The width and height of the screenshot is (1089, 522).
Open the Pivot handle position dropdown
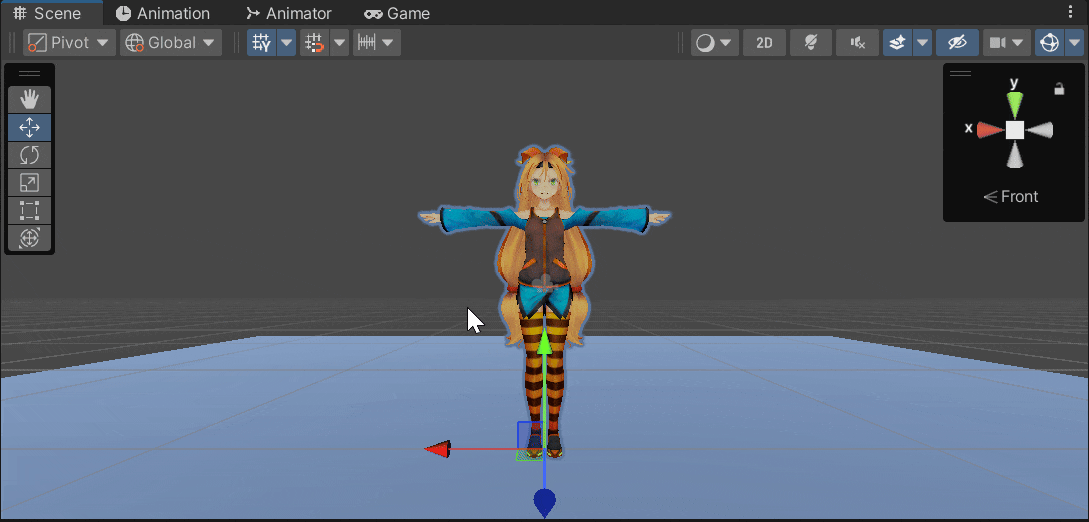coord(69,42)
